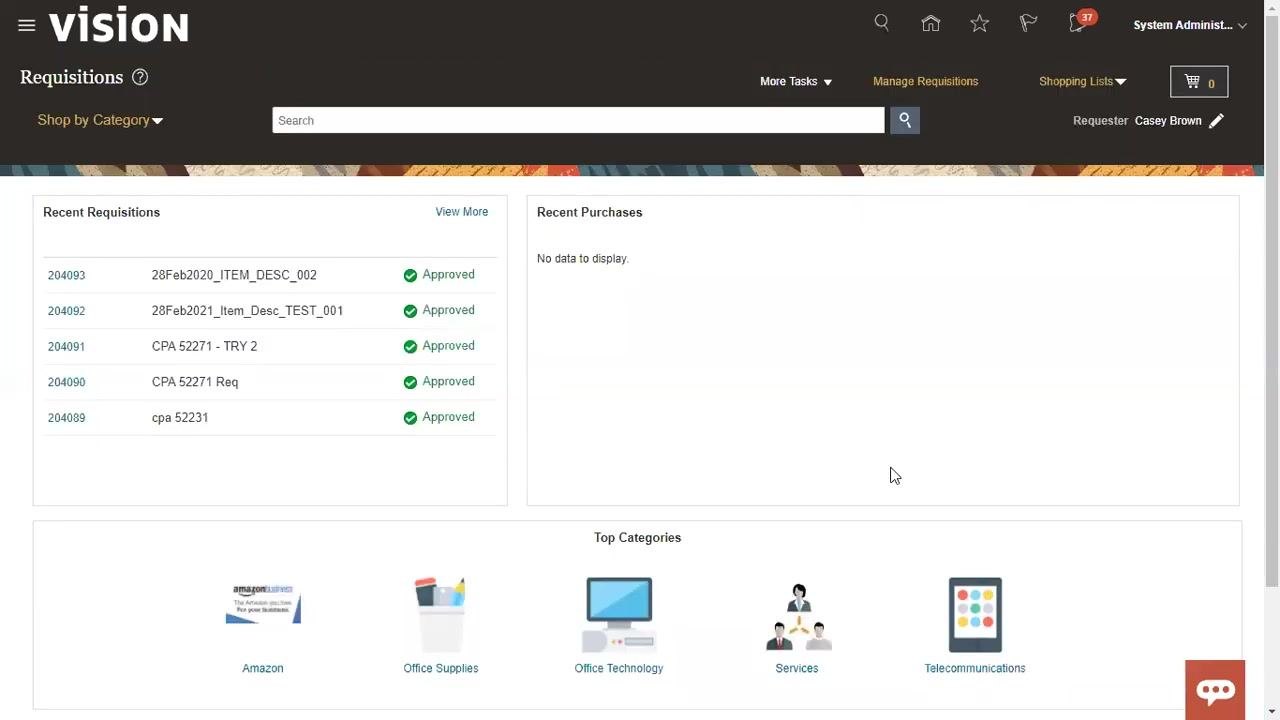Image resolution: width=1280 pixels, height=720 pixels.
Task: Open Favorites star icon
Action: point(980,24)
